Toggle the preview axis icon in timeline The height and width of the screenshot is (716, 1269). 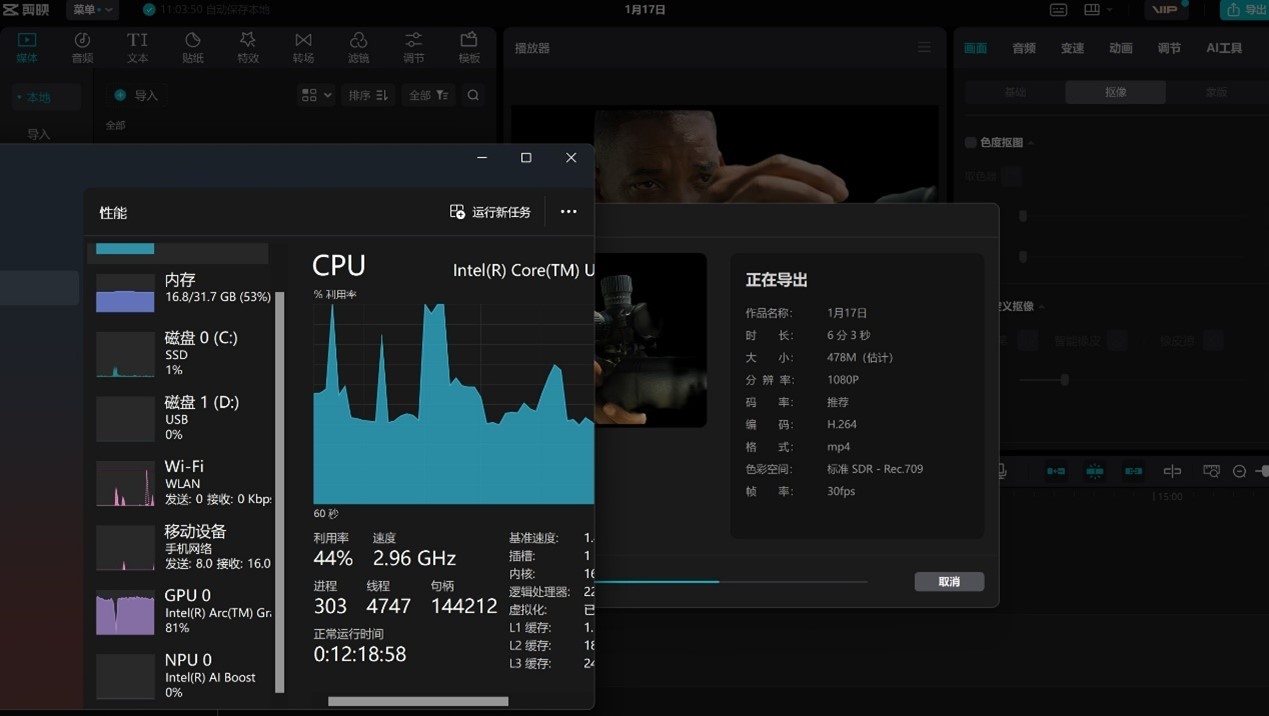point(1172,471)
